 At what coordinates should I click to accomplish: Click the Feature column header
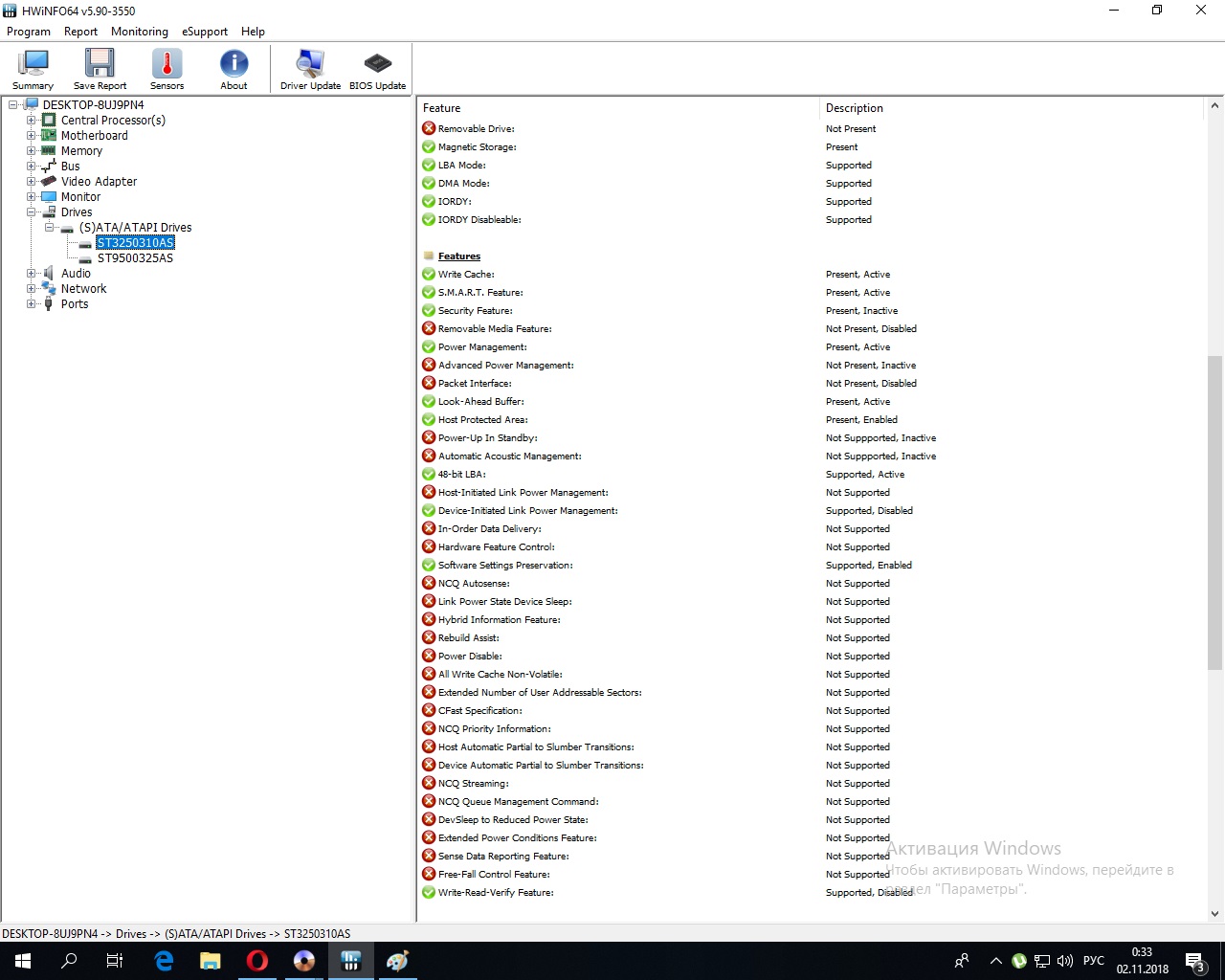618,108
